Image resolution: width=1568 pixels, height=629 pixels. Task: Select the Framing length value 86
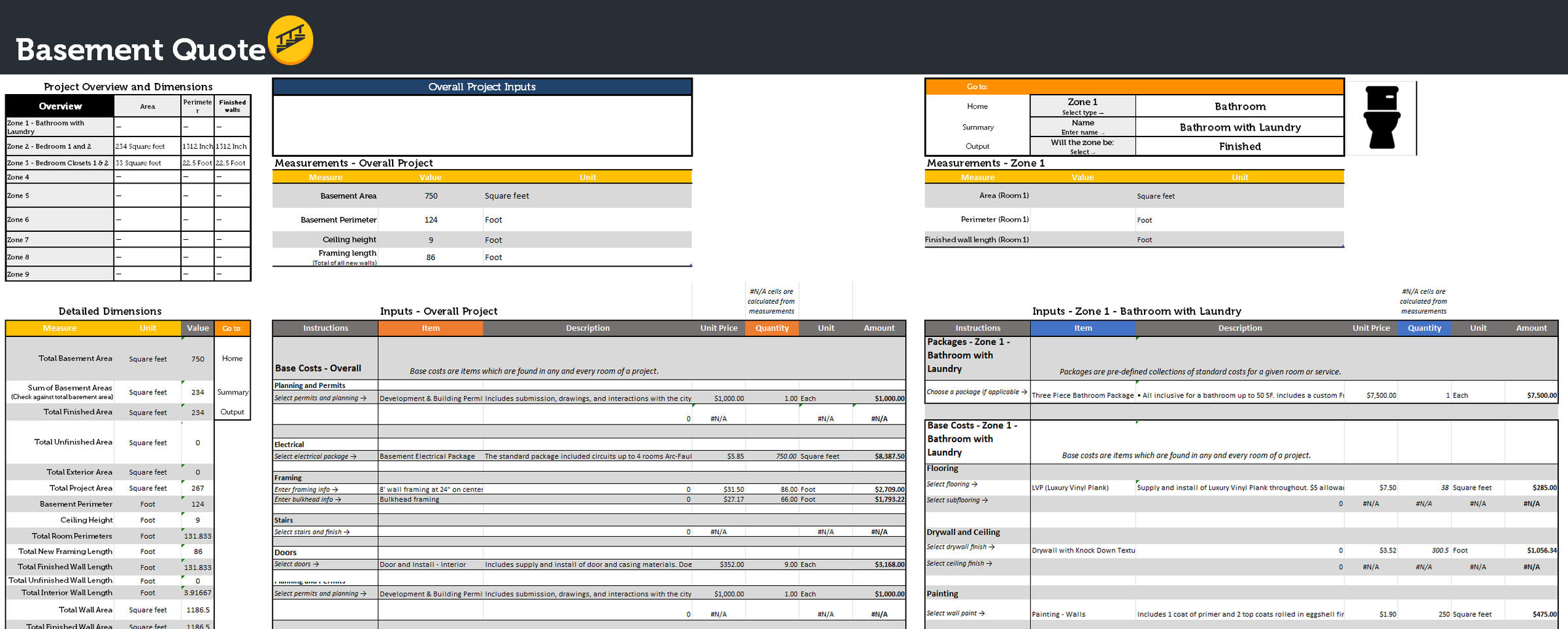pos(431,257)
